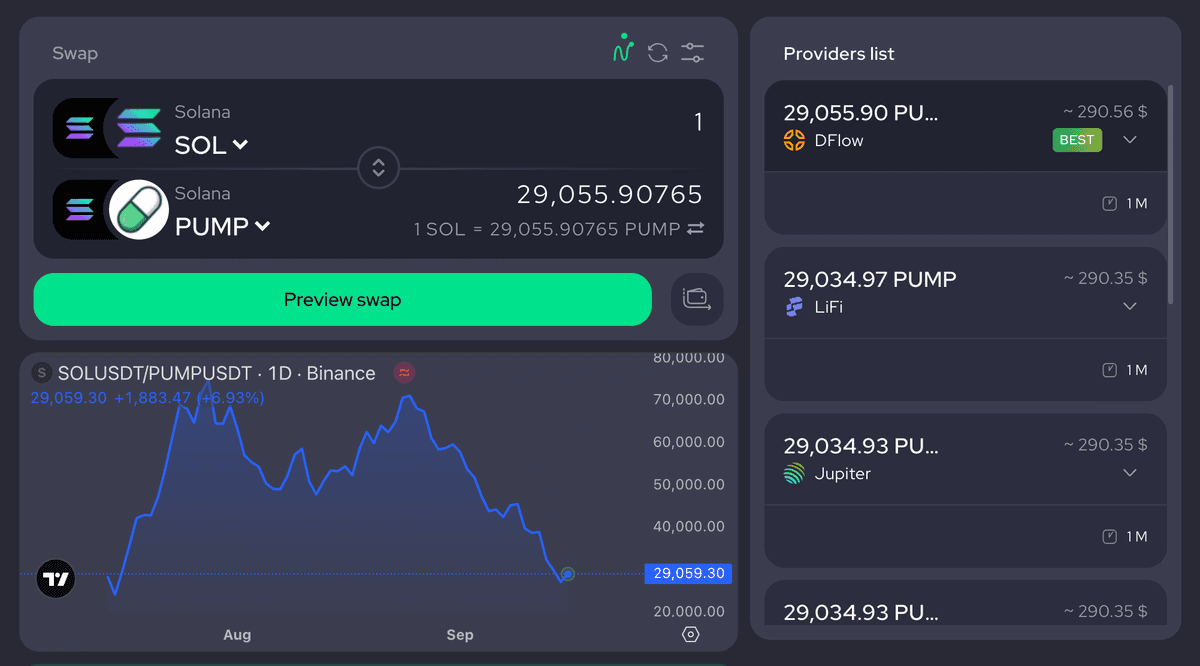Viewport: 1200px width, 666px height.
Task: Click the DFlow provider logo
Action: coord(794,140)
